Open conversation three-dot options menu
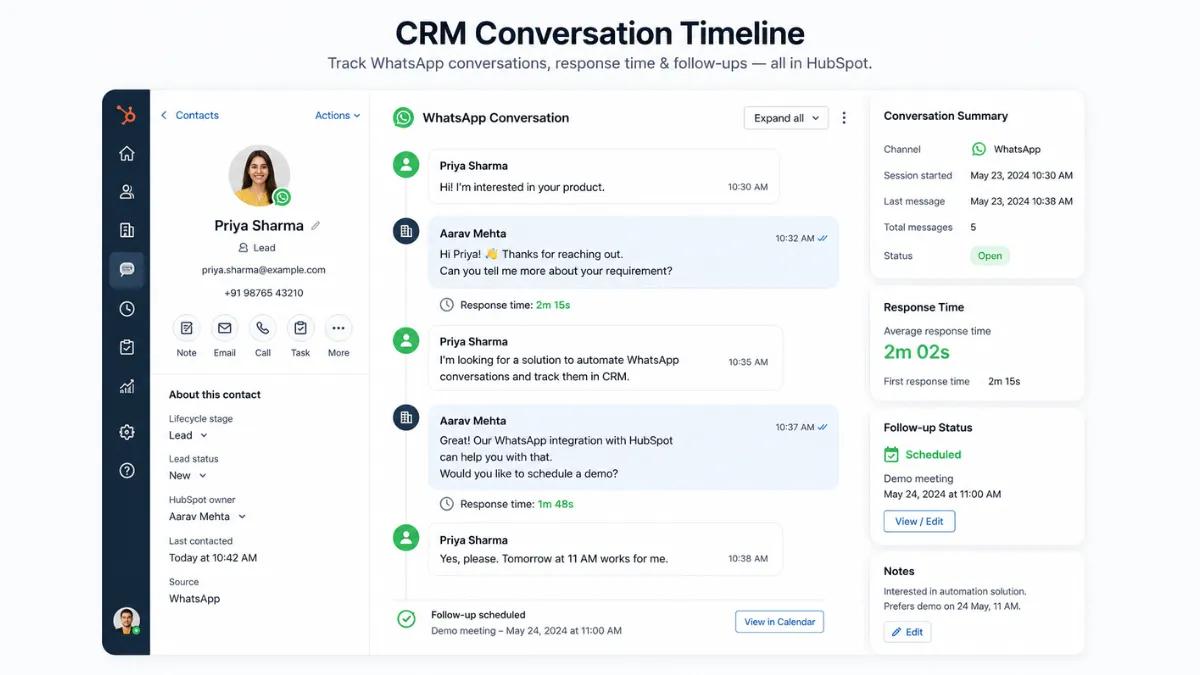Image resolution: width=1200 pixels, height=675 pixels. (x=844, y=118)
